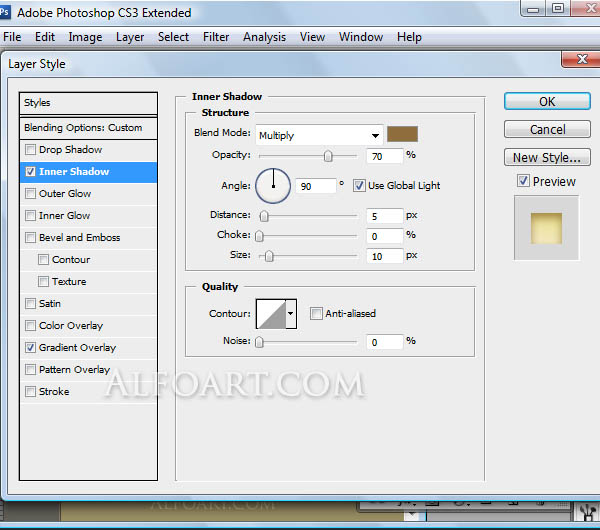Minimize the Photoshop window
The image size is (600, 530).
pyautogui.click(x=533, y=9)
